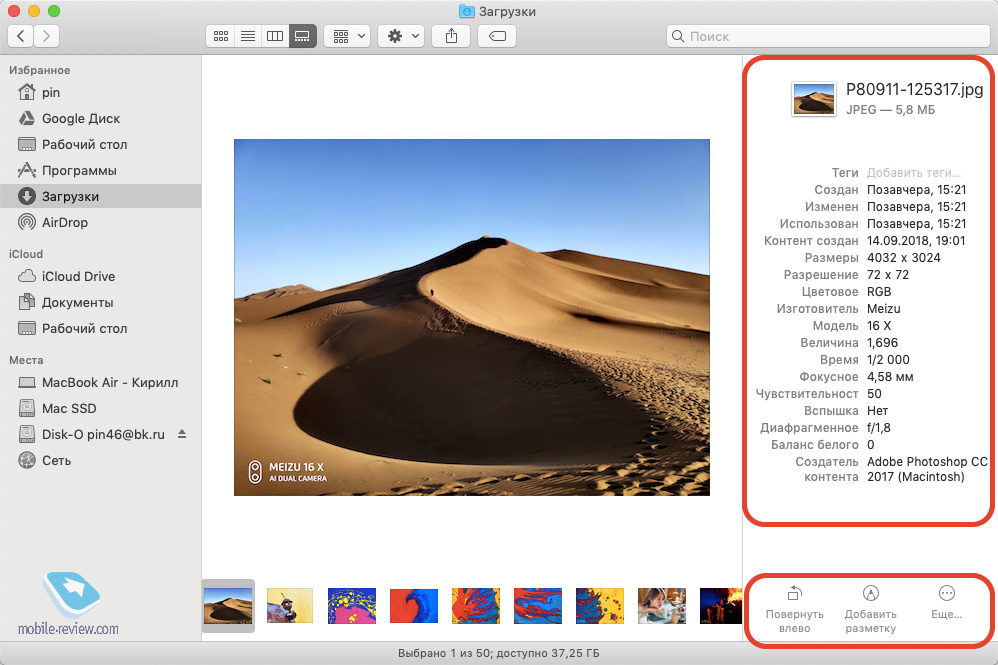Select the red and blue wave thumbnail
Viewport: 998px width, 665px height.
point(414,606)
